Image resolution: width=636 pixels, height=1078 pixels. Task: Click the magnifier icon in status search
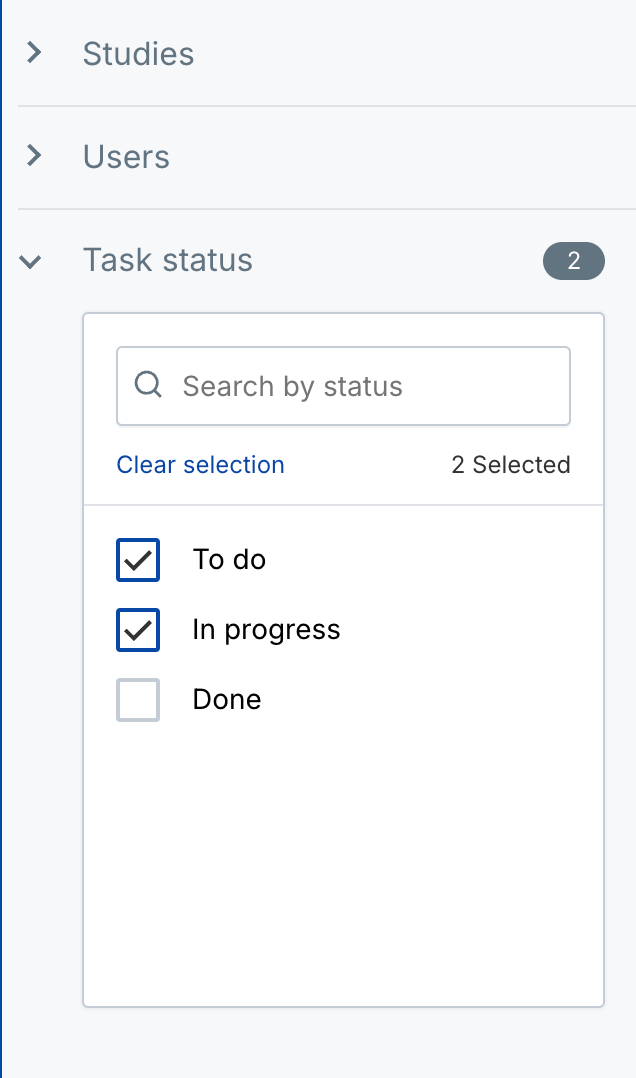coord(148,385)
